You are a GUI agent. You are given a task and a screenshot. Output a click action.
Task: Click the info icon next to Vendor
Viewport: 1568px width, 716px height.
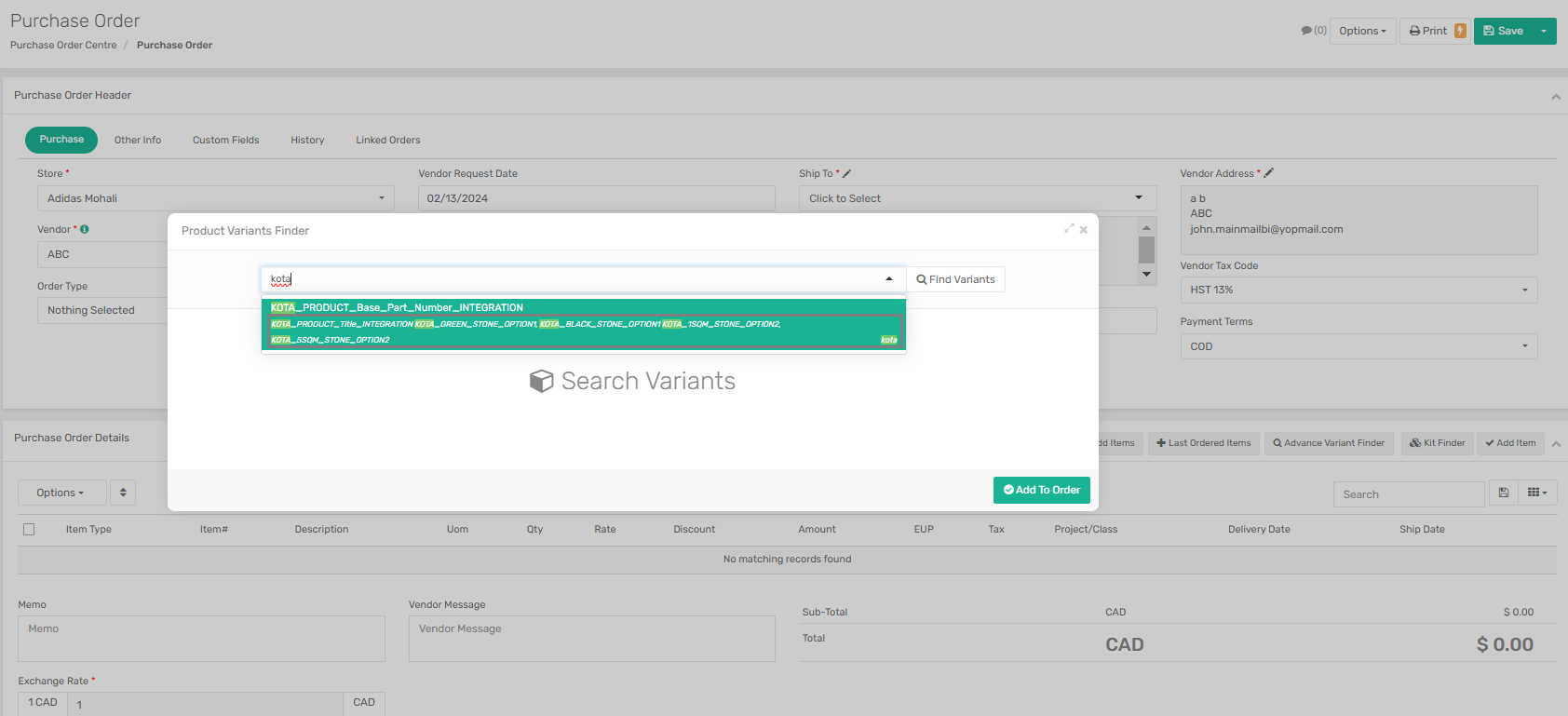85,229
